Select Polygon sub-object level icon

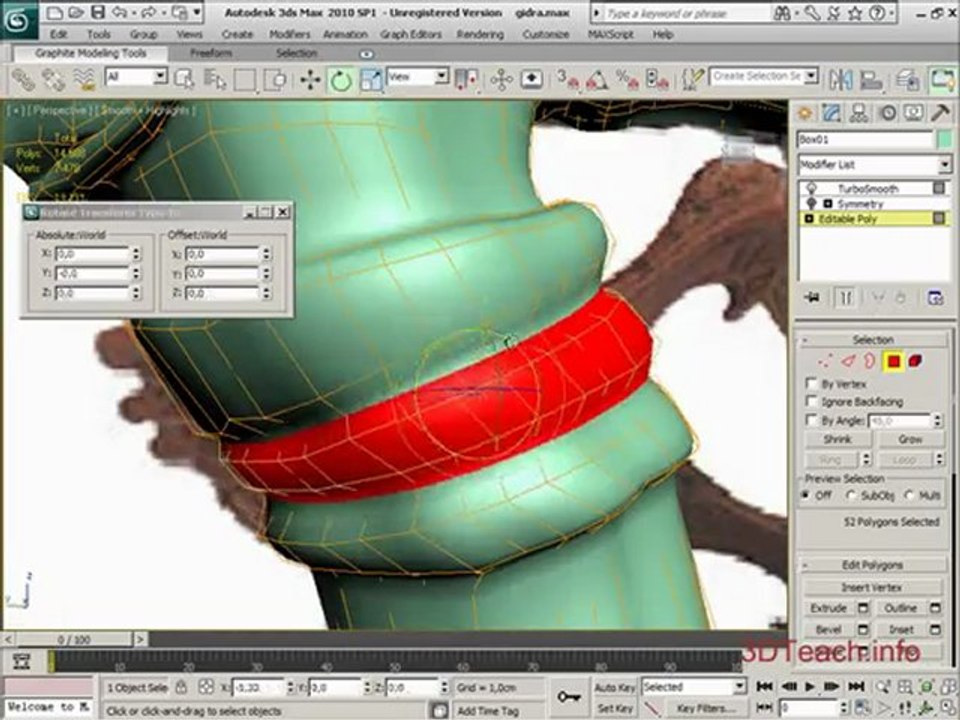coord(893,361)
